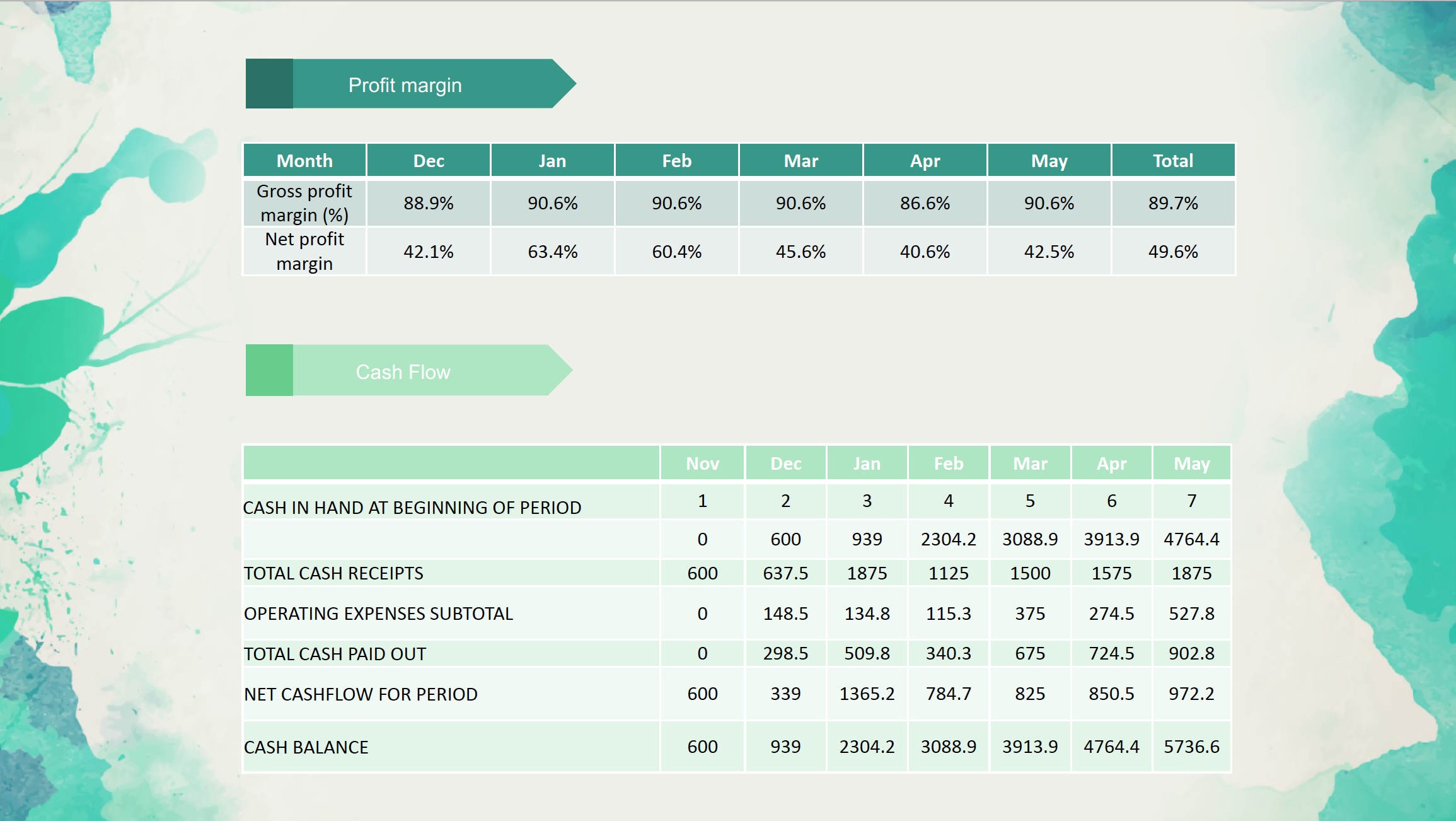
Task: Click the Cash Flow banner heading
Action: (403, 371)
